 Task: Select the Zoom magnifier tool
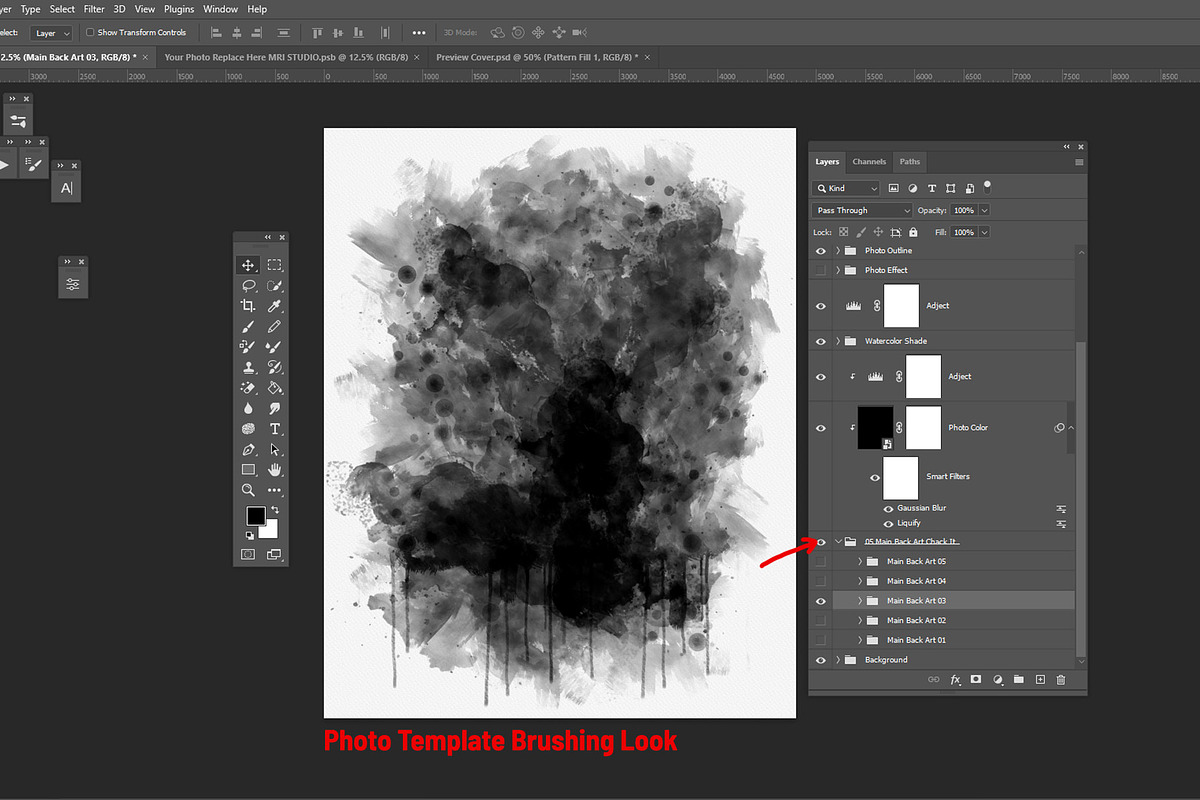click(248, 490)
